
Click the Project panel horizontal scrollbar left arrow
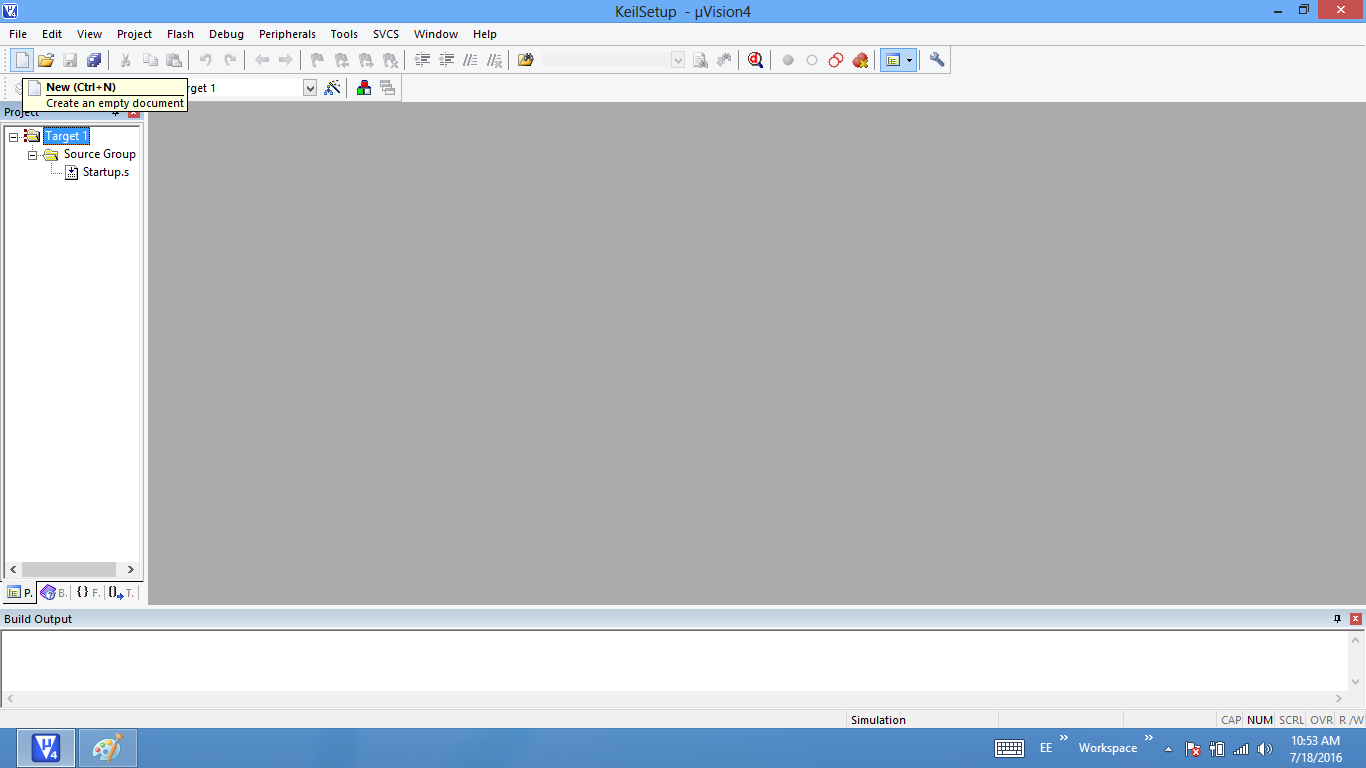pyautogui.click(x=14, y=569)
